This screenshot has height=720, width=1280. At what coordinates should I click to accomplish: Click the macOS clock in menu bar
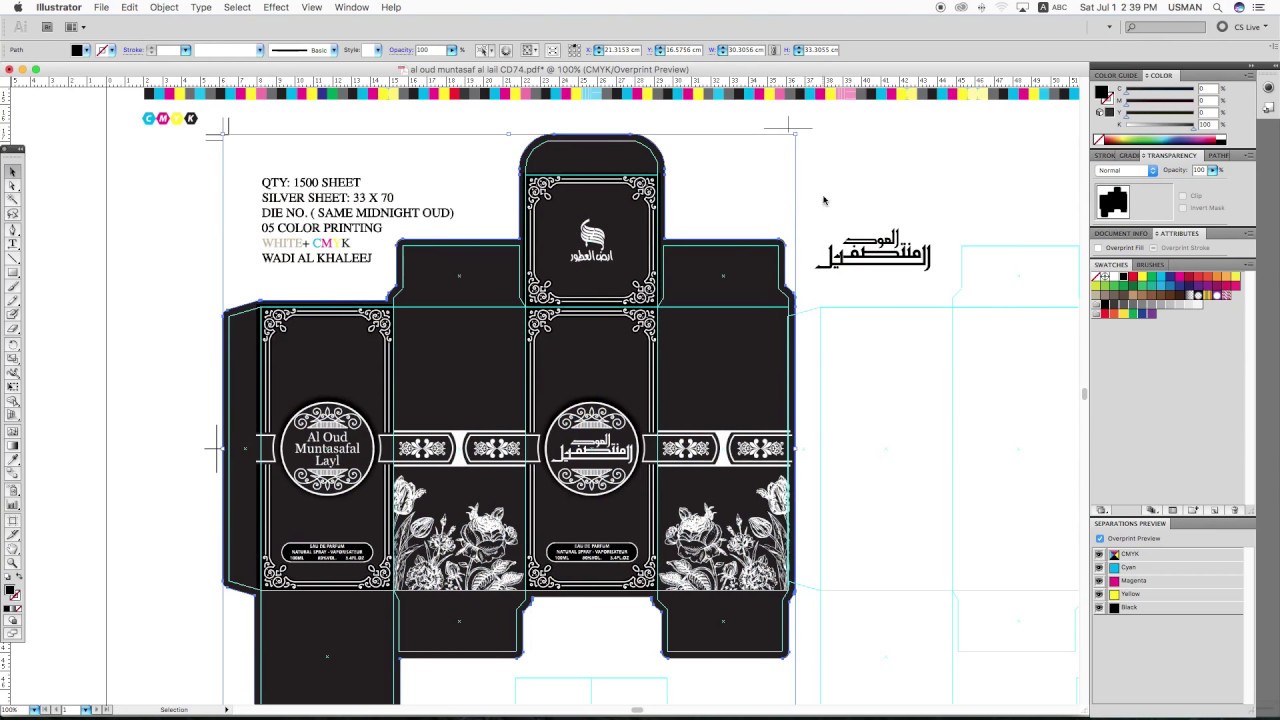tap(1118, 7)
